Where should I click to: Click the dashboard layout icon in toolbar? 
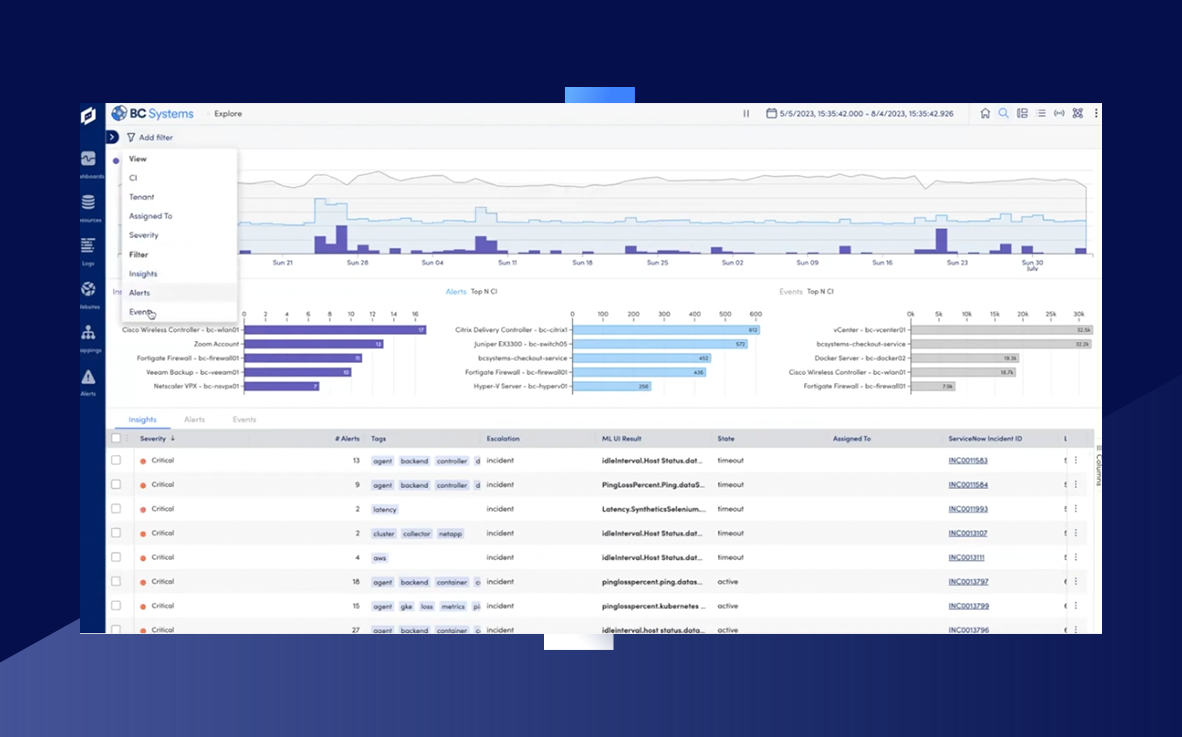(1022, 113)
